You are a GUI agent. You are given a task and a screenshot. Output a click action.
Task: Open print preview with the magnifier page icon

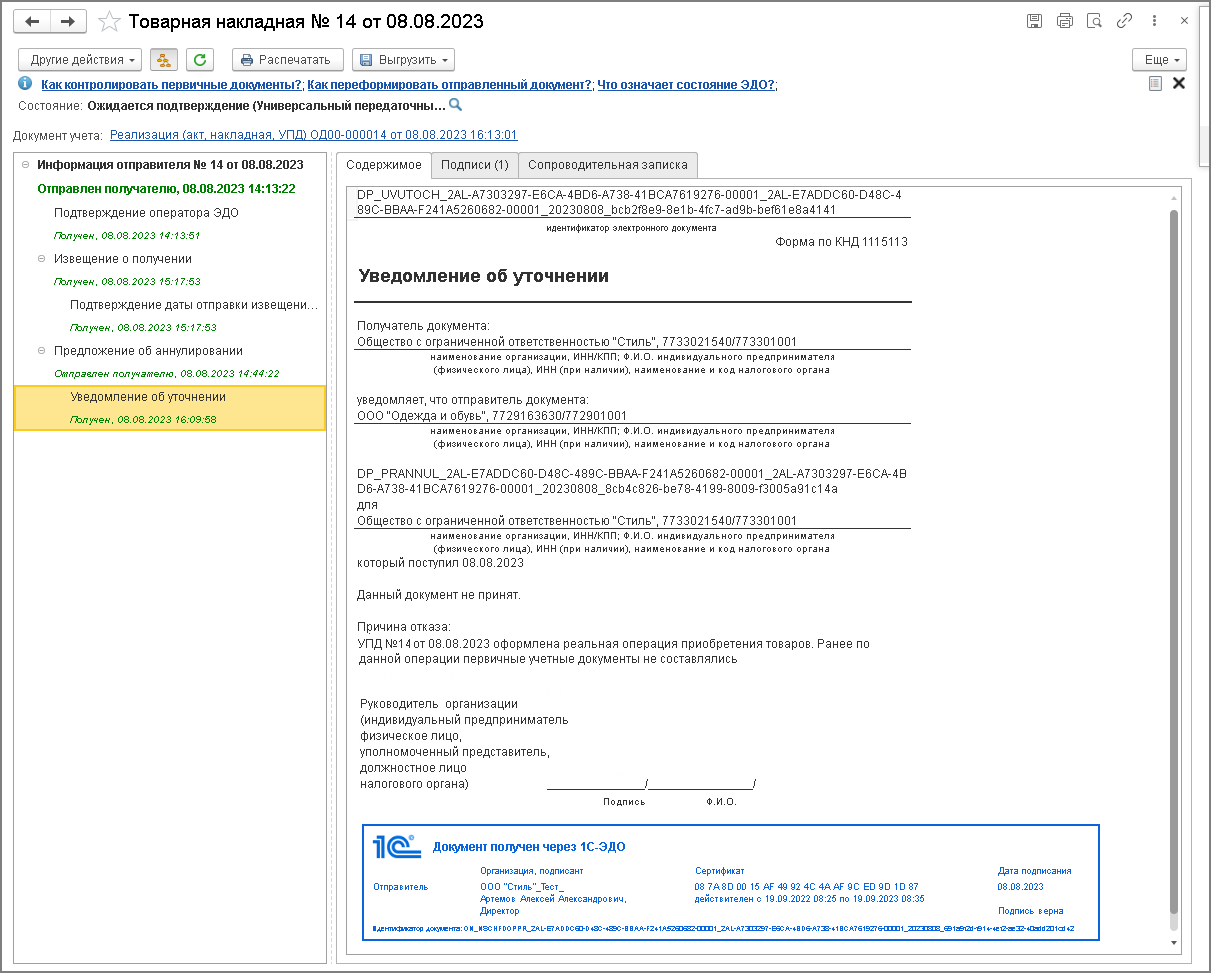click(1095, 21)
